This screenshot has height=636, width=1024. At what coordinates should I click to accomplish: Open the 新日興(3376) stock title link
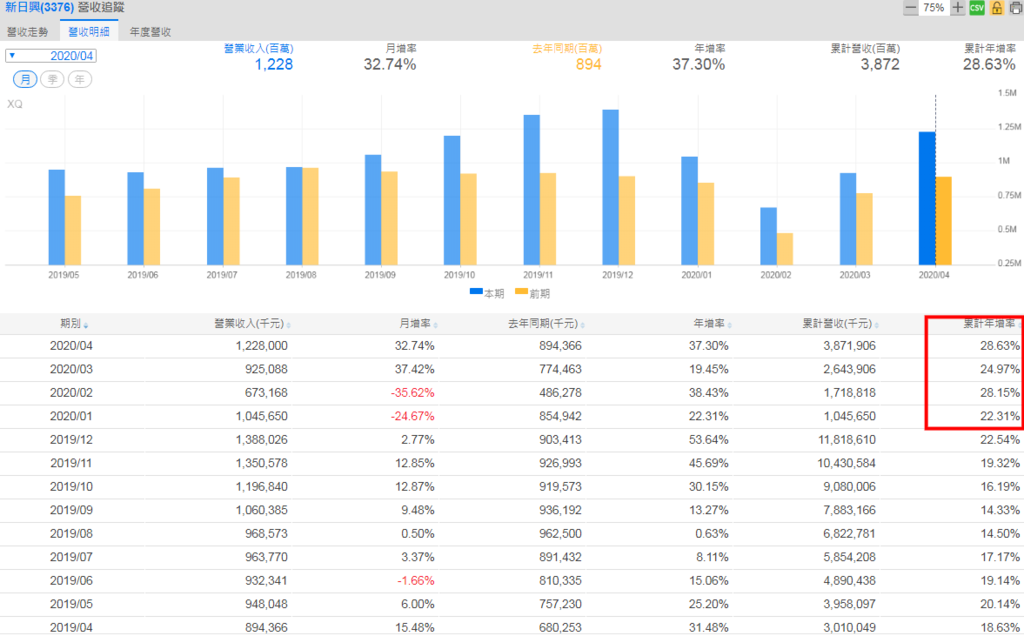[39, 7]
